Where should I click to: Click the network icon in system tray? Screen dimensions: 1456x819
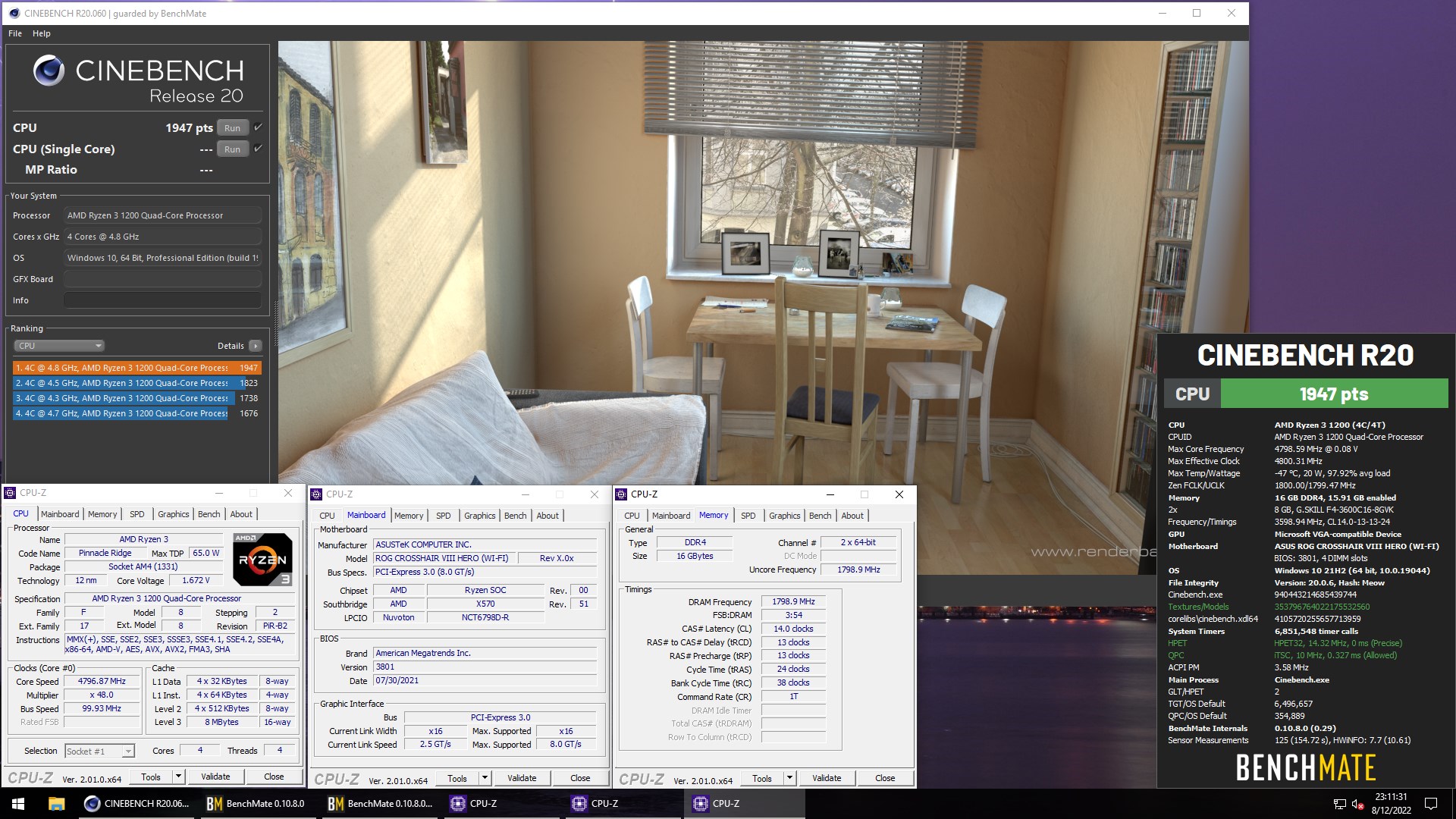[x=1339, y=804]
